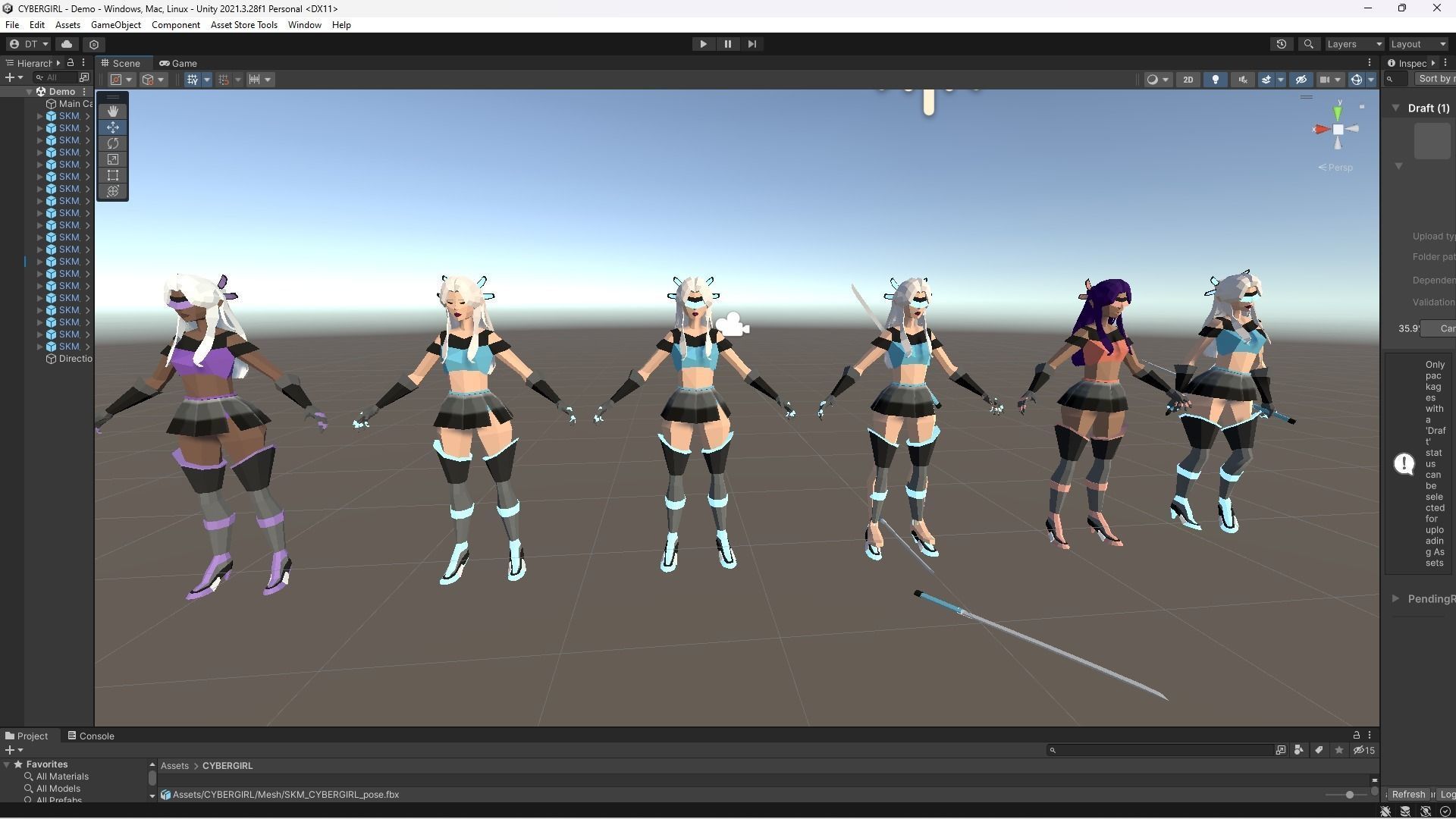Screen dimensions: 1456x819
Task: Collapse the Draft (1) section
Action: pyautogui.click(x=1395, y=108)
